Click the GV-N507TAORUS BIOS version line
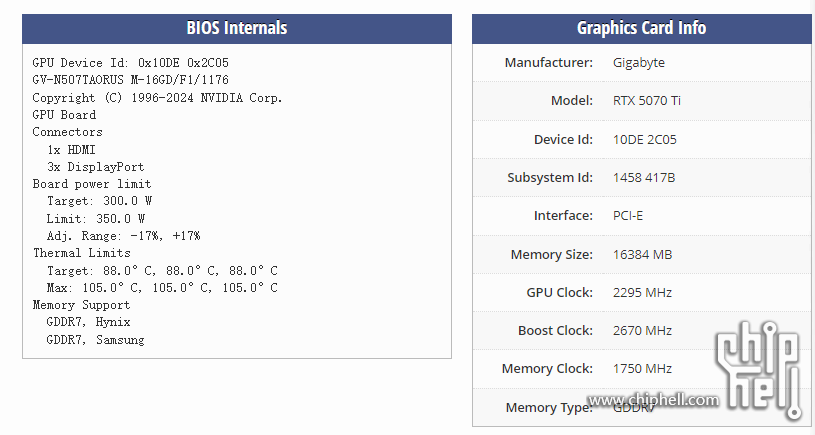Viewport: 815px width, 435px height. coord(130,80)
